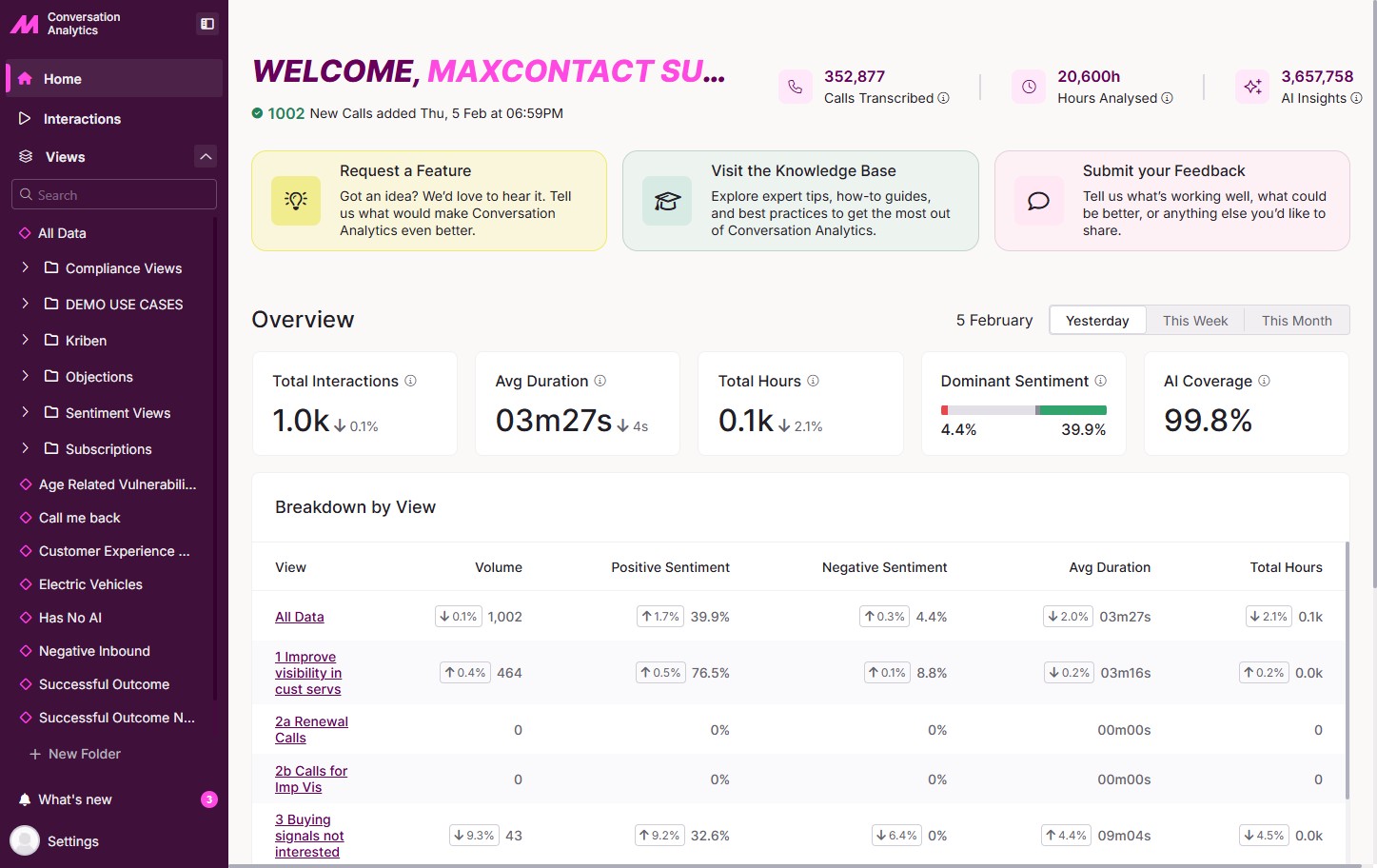This screenshot has height=868, width=1377.
Task: Expand the Subscriptions folder
Action: (x=26, y=449)
